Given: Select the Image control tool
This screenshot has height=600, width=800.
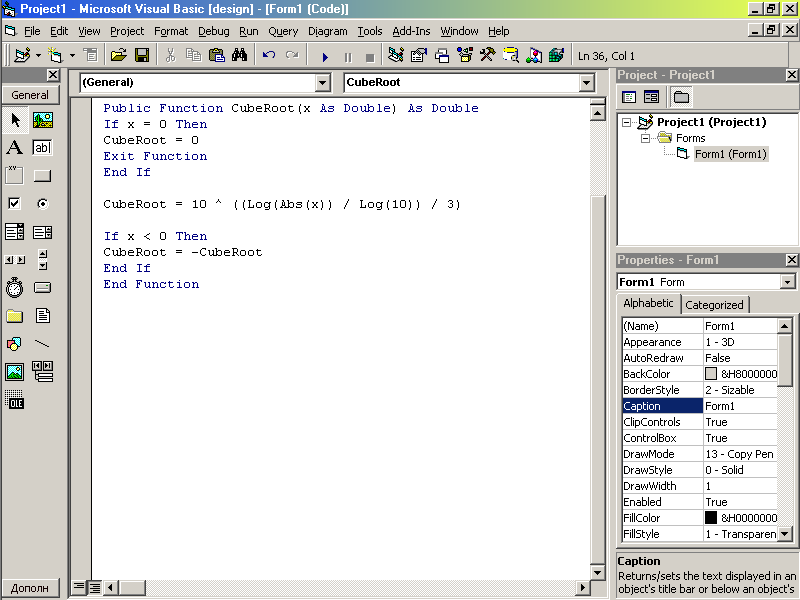Looking at the screenshot, I should click(14, 372).
